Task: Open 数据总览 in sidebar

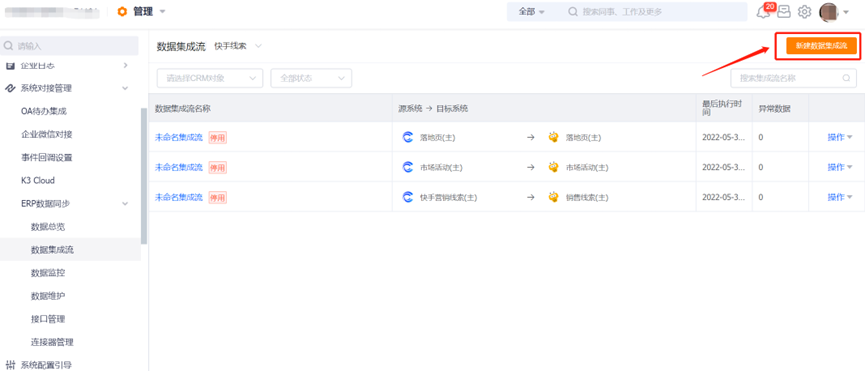Action: click(x=48, y=227)
